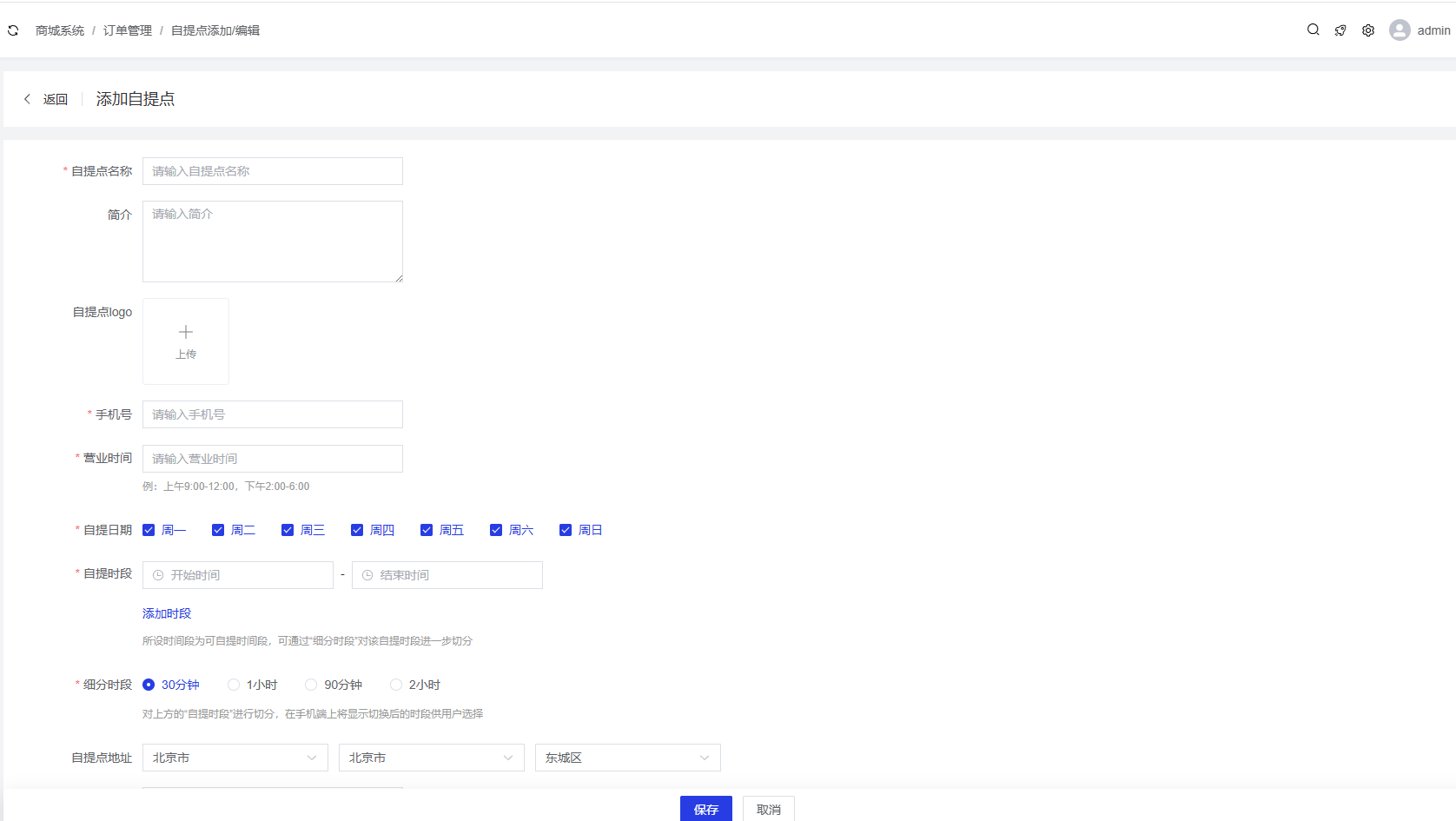
Task: Expand the first 北京市 province dropdown
Action: click(x=235, y=758)
